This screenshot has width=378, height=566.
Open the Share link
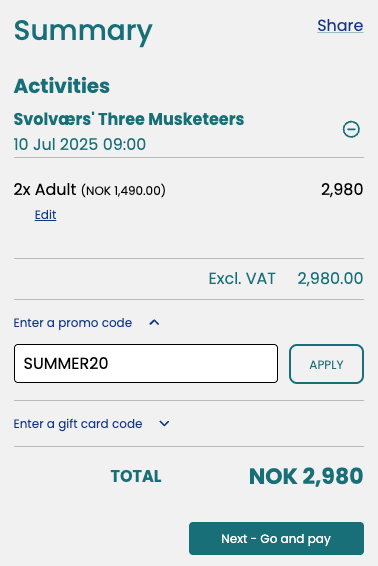coord(340,25)
